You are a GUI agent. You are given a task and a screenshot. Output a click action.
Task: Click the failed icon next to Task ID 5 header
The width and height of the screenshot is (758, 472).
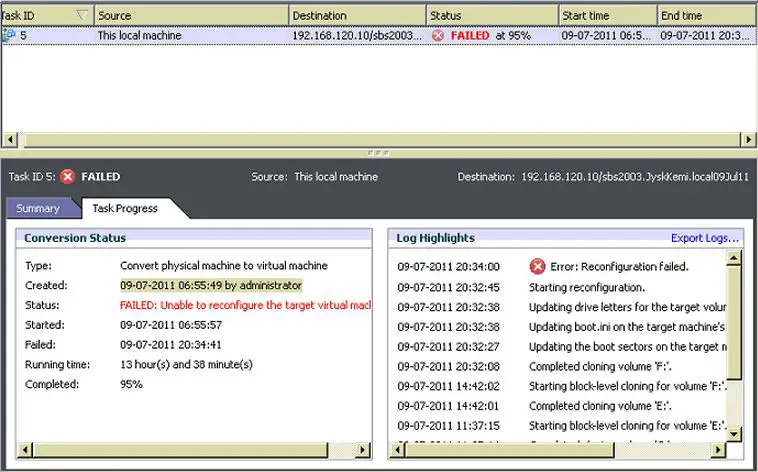(67, 177)
